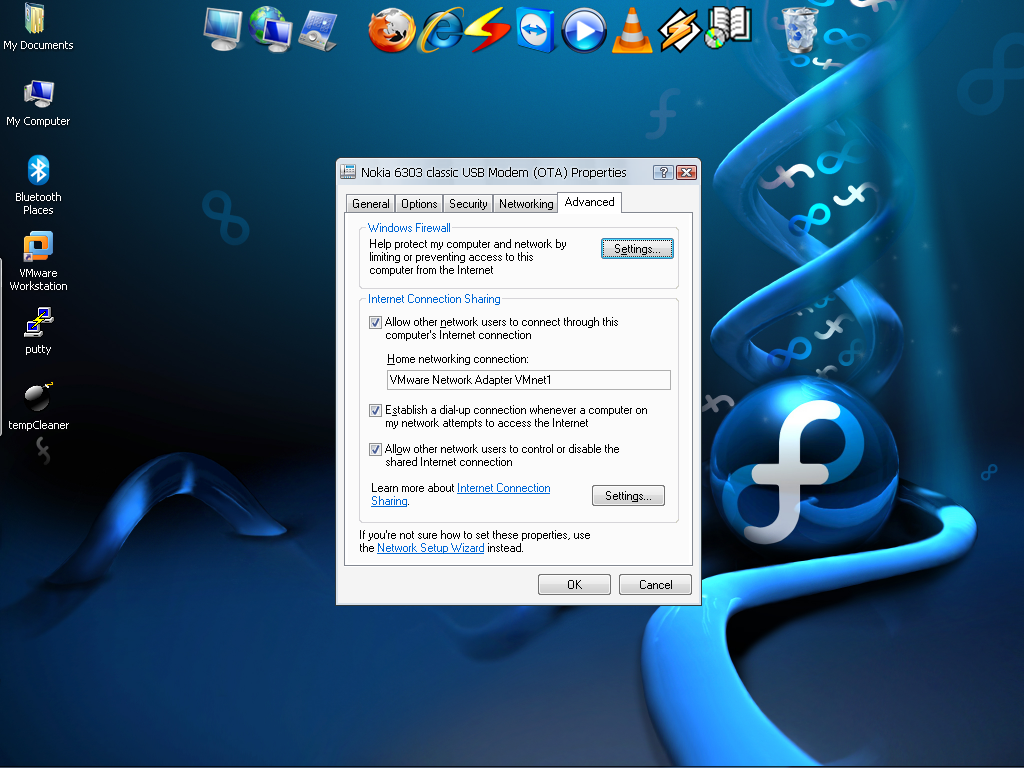Viewport: 1024px width, 768px height.
Task: Open the Internet Connection Sharing link
Action: coord(504,488)
